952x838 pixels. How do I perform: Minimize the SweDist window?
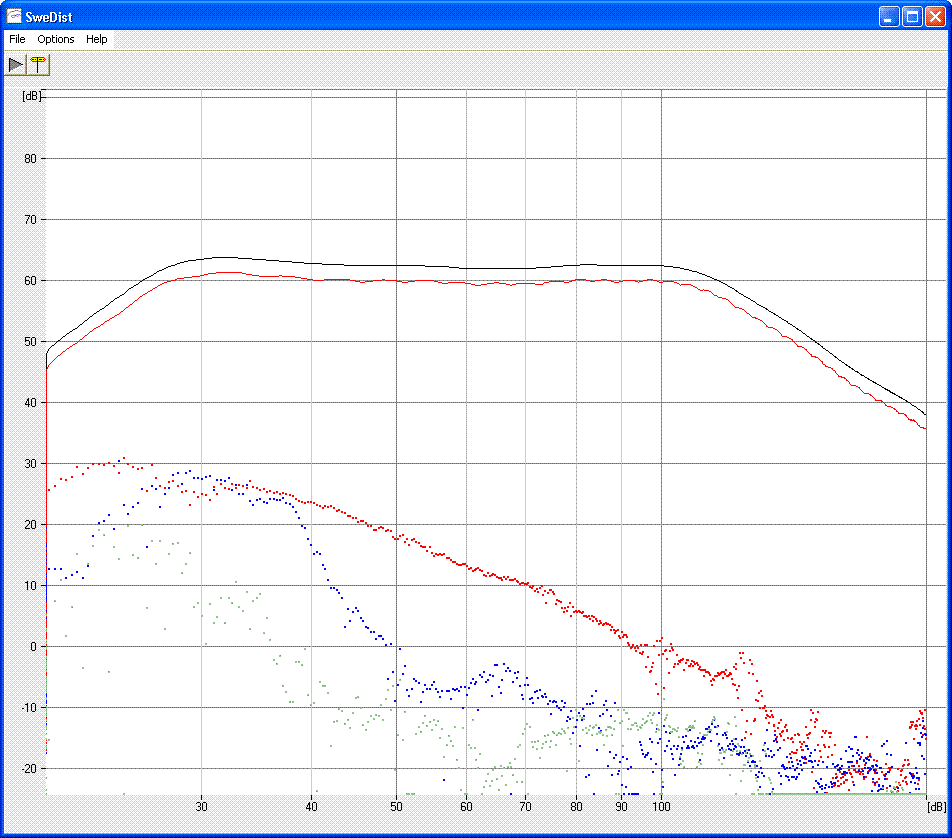[x=889, y=16]
